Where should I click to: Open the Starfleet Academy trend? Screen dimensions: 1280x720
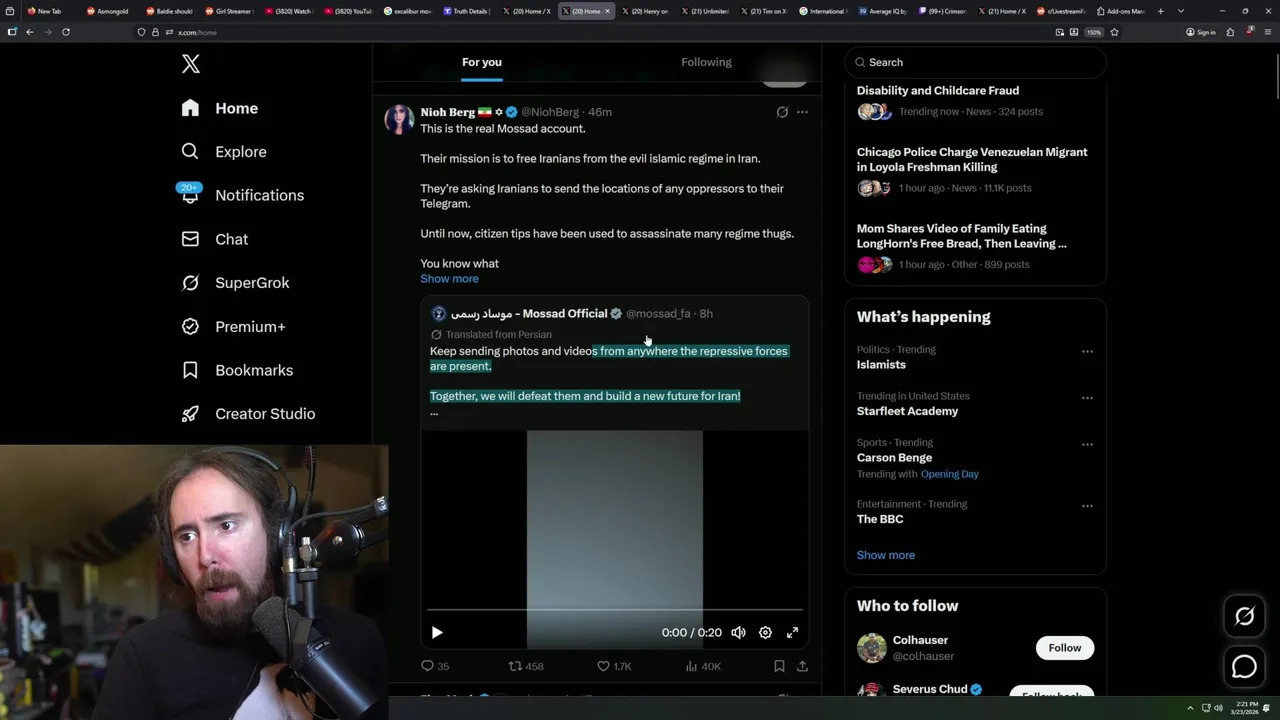coord(907,411)
